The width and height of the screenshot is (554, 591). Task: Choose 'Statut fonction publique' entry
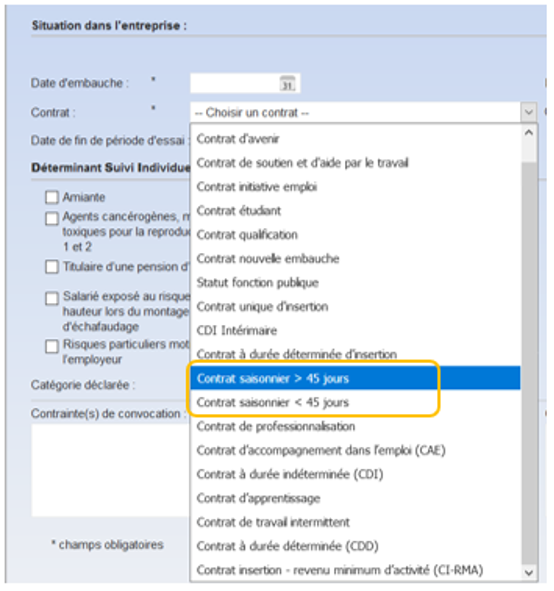point(355,283)
